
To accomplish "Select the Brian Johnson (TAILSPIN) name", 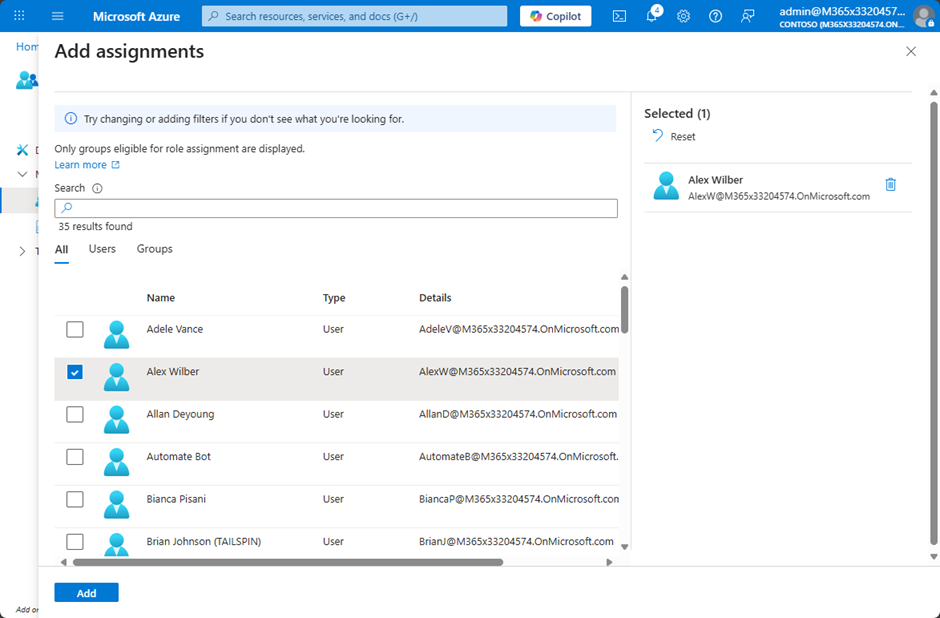I will click(204, 542).
